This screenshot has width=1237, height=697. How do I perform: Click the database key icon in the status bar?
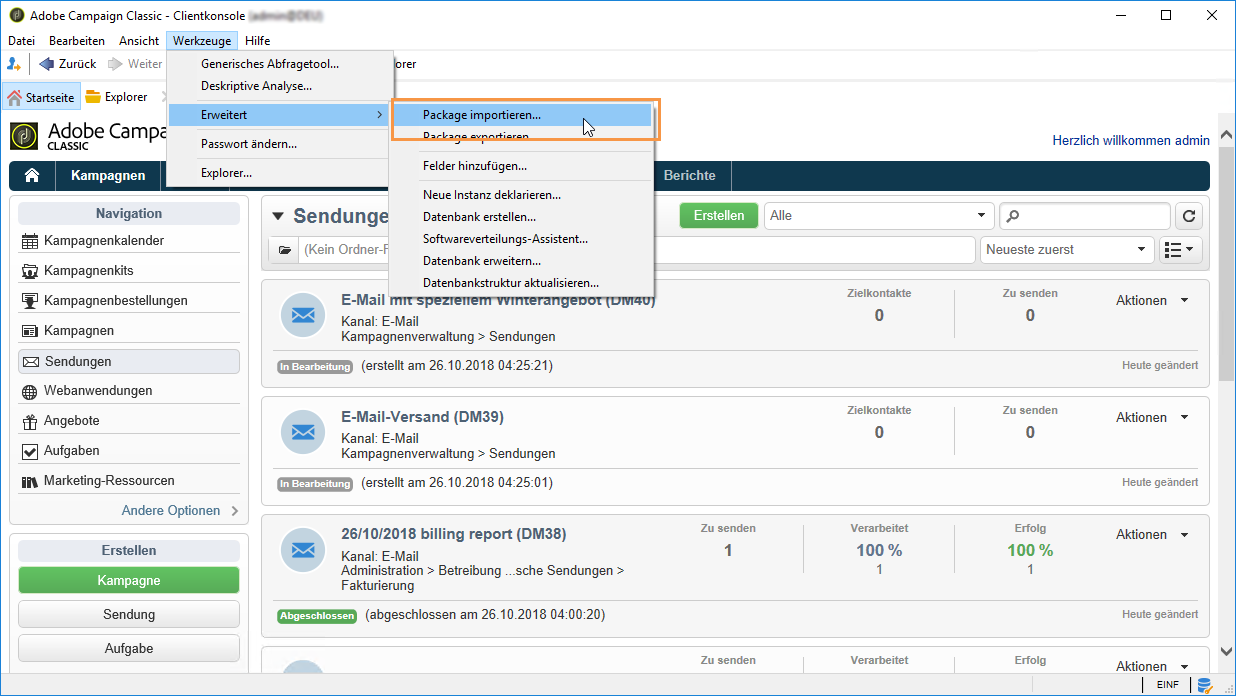[x=1205, y=686]
